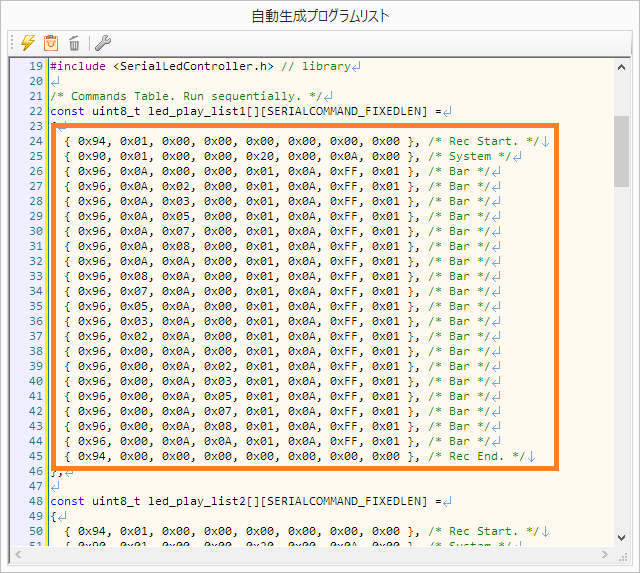The image size is (640, 573).
Task: Click the 0xFF value on line 38
Action: point(344,351)
